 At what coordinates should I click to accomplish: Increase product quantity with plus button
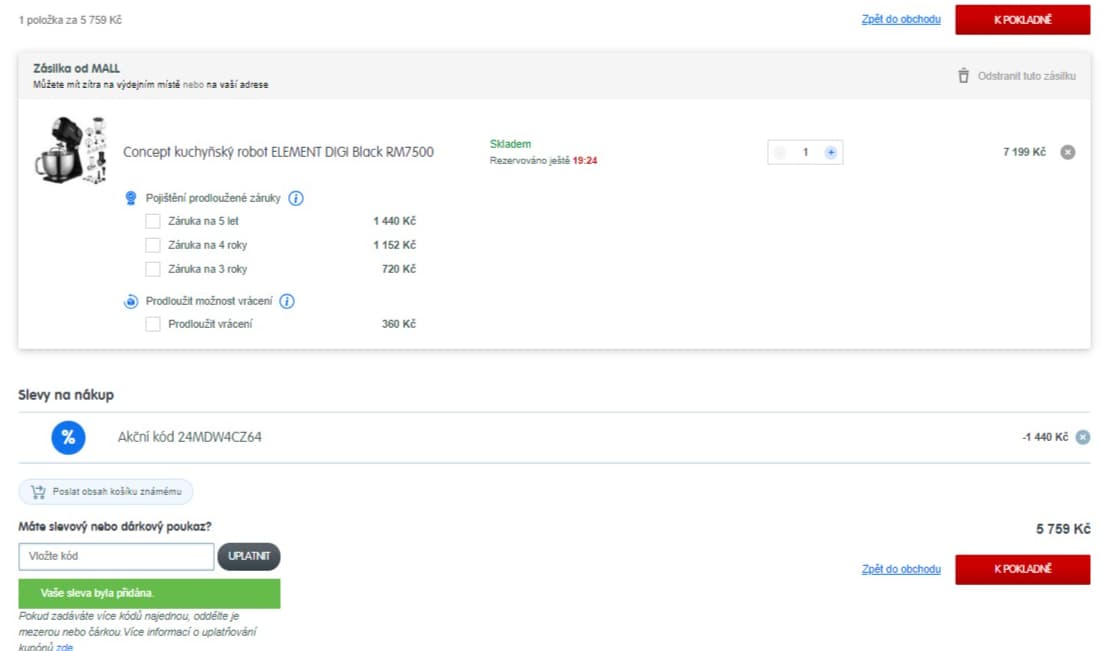pyautogui.click(x=831, y=152)
